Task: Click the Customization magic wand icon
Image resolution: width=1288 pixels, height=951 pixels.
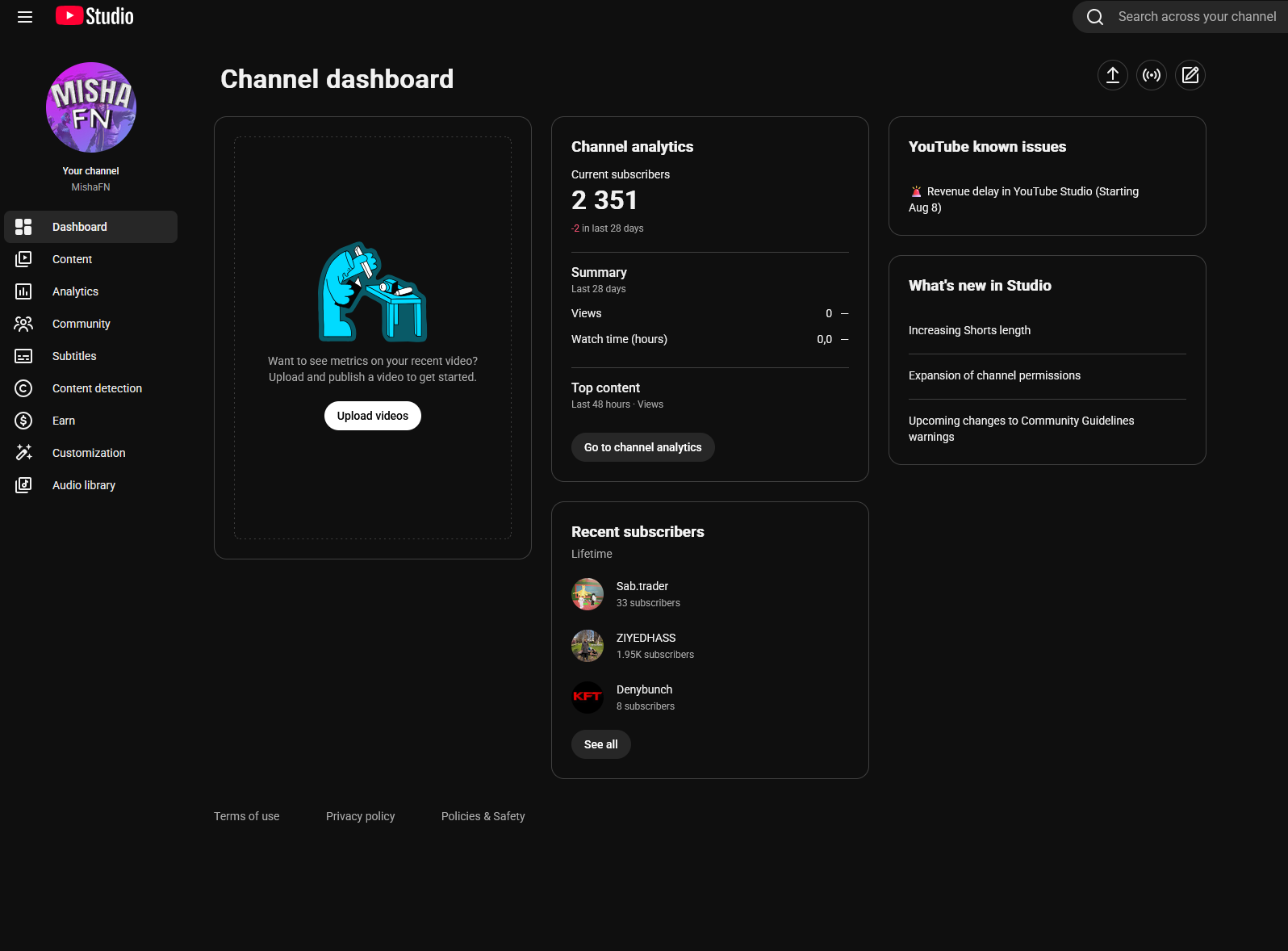Action: coord(23,453)
